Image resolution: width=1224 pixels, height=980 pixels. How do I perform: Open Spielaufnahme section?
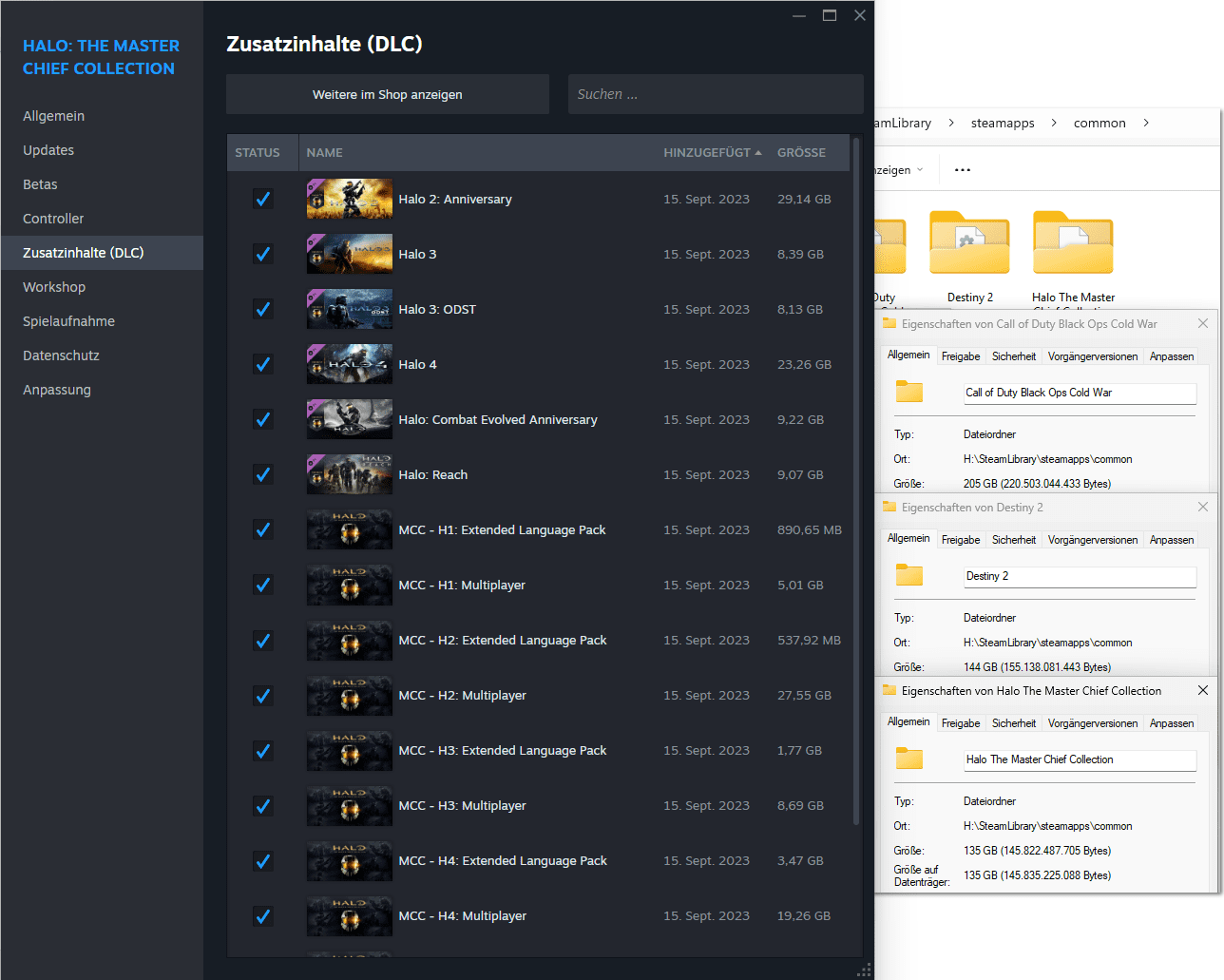pyautogui.click(x=102, y=321)
